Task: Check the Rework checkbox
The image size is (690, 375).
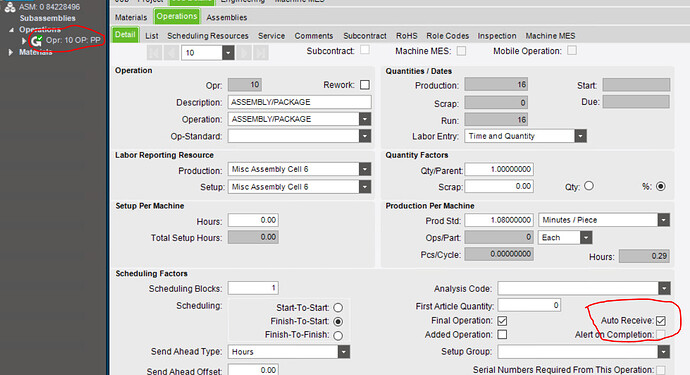Action: coord(365,85)
